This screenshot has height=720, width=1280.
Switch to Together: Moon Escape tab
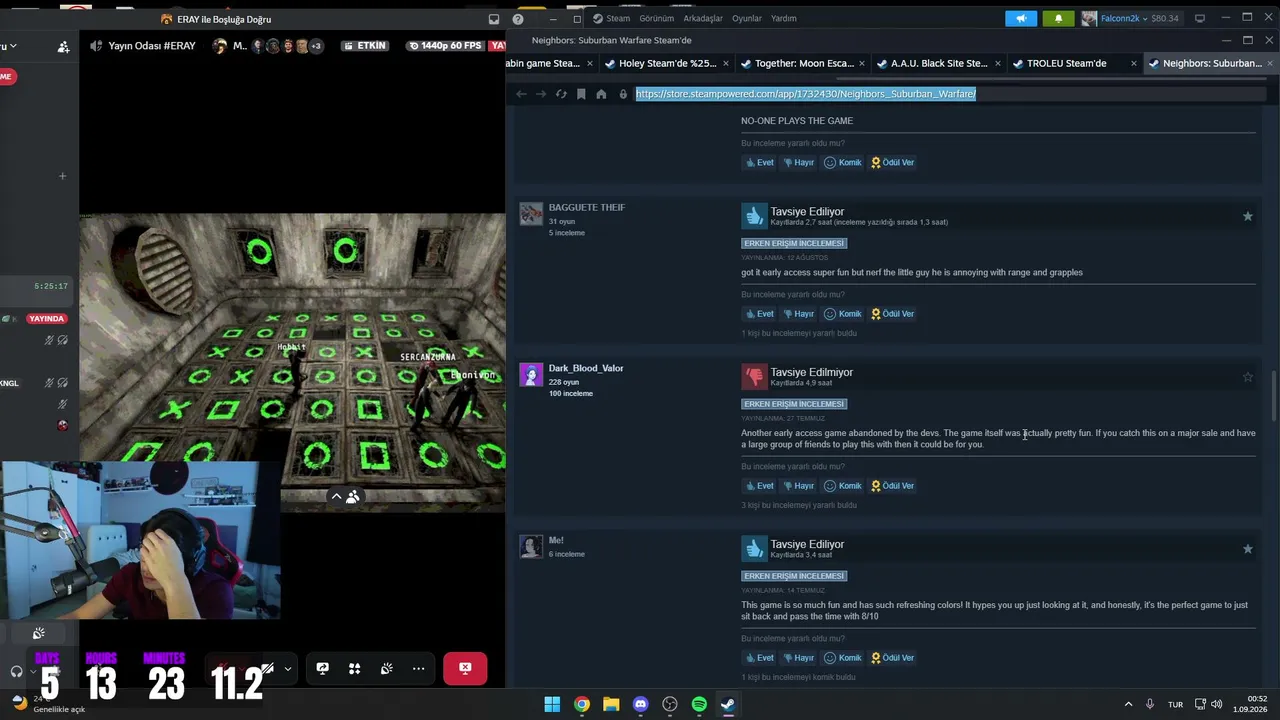coord(803,63)
